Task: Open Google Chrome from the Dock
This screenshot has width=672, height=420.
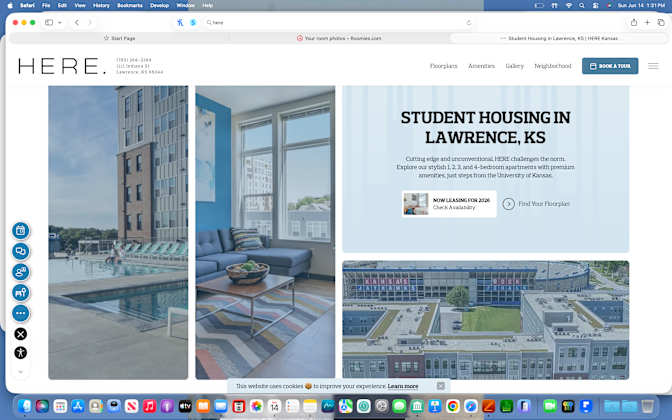Action: 453,406
